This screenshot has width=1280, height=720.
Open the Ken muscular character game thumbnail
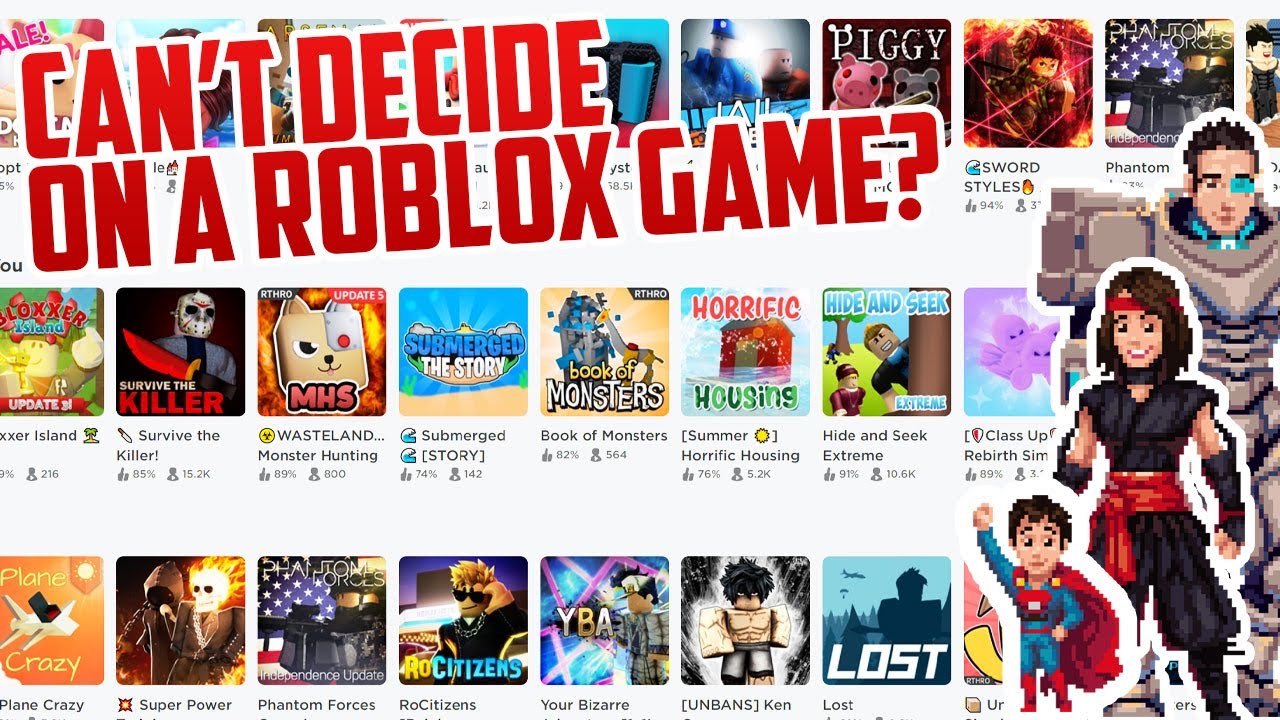tap(745, 621)
